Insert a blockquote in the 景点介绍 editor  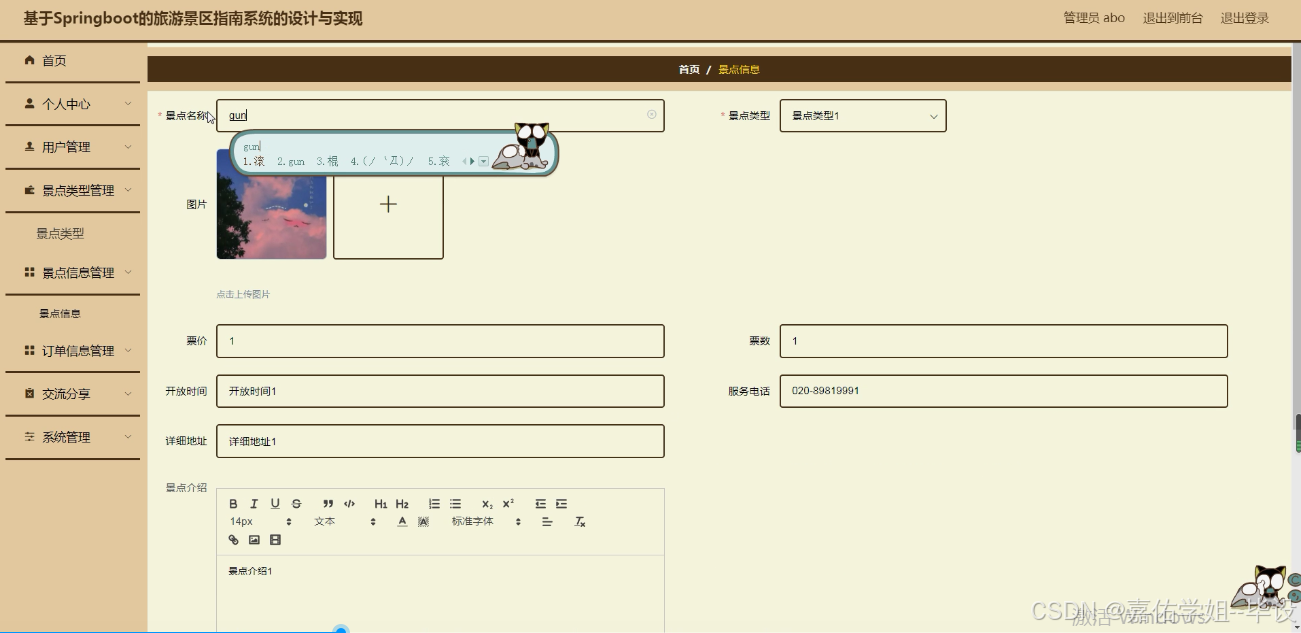[327, 503]
